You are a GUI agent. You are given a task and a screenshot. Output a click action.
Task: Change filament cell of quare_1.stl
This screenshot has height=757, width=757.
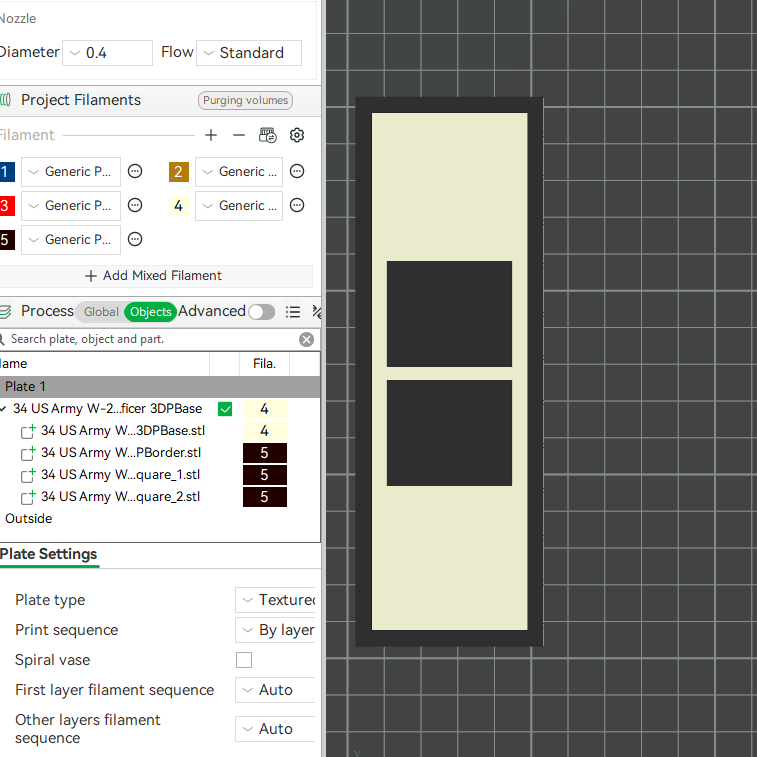click(265, 475)
